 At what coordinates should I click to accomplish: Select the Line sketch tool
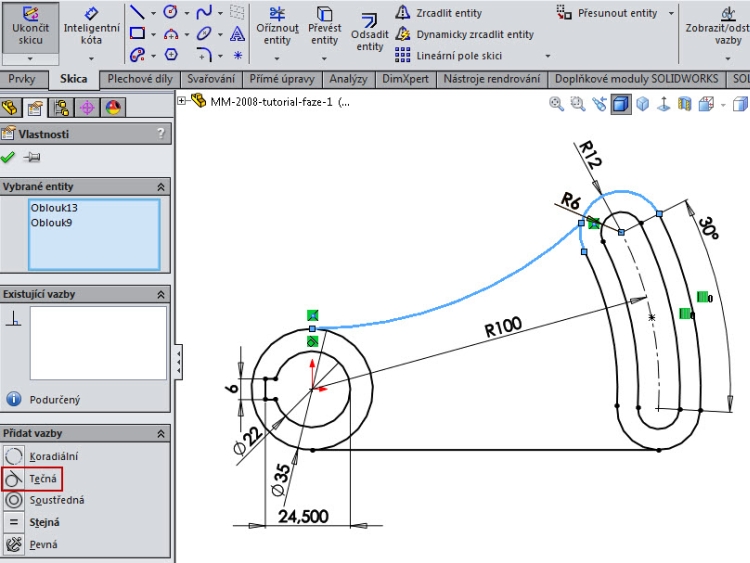coord(137,12)
